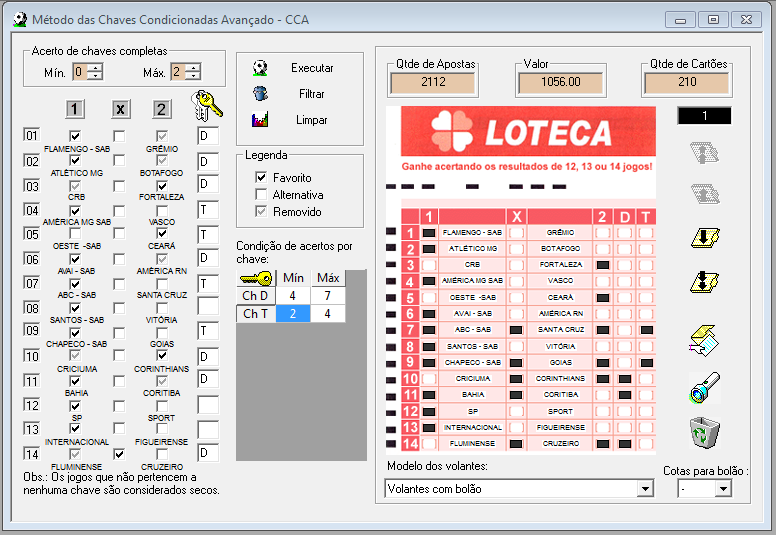The width and height of the screenshot is (776, 535).
Task: Toggle column 2 checkbox for game 03 Fortaleza
Action: (x=162, y=186)
